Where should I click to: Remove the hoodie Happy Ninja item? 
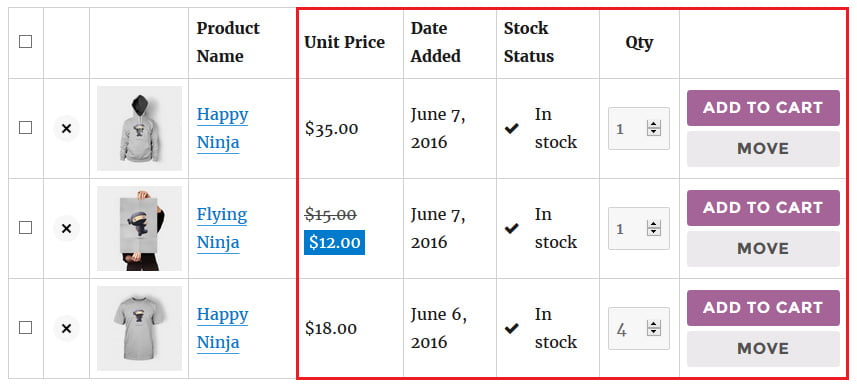66,128
